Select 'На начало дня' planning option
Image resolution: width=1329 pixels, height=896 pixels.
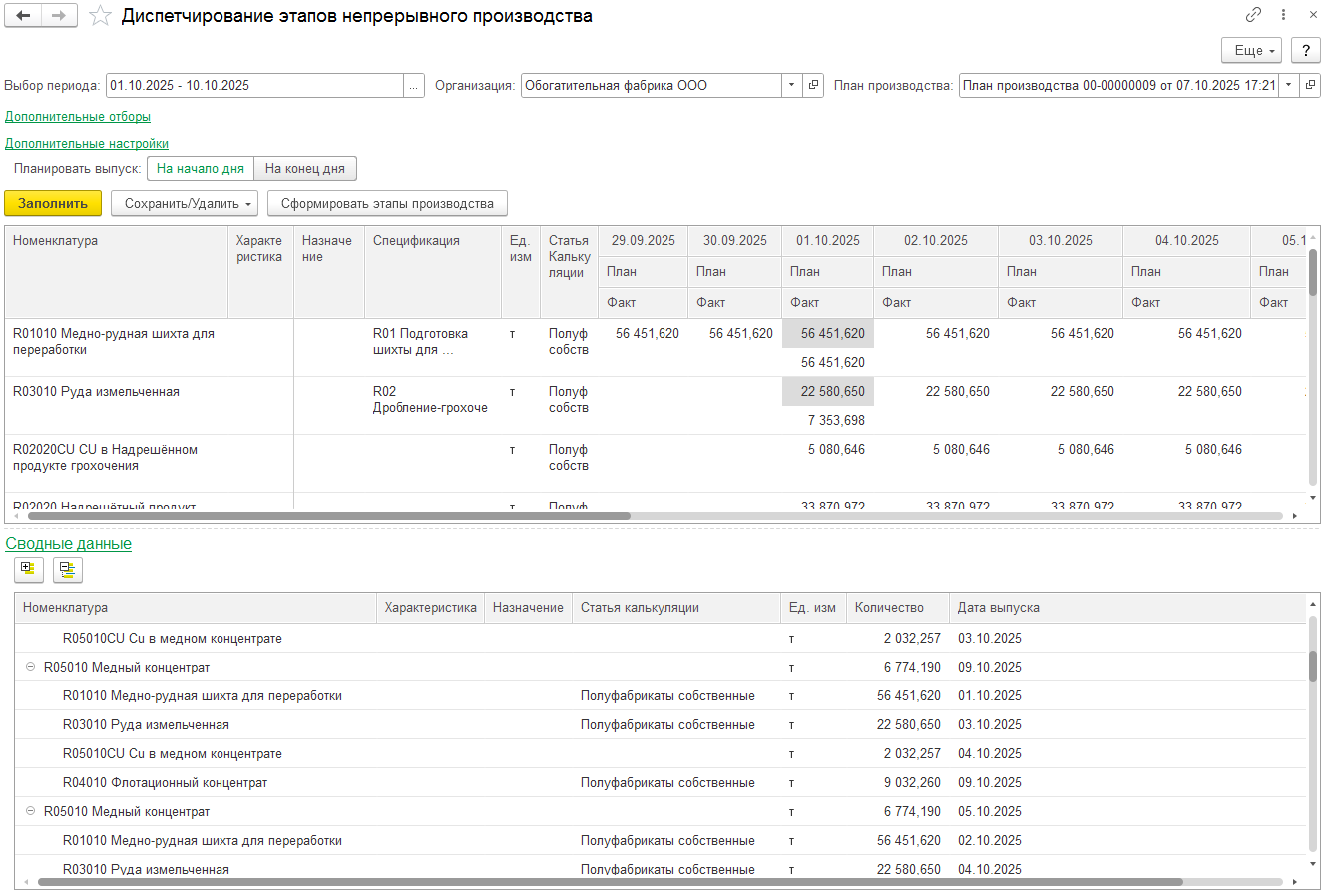pos(201,169)
